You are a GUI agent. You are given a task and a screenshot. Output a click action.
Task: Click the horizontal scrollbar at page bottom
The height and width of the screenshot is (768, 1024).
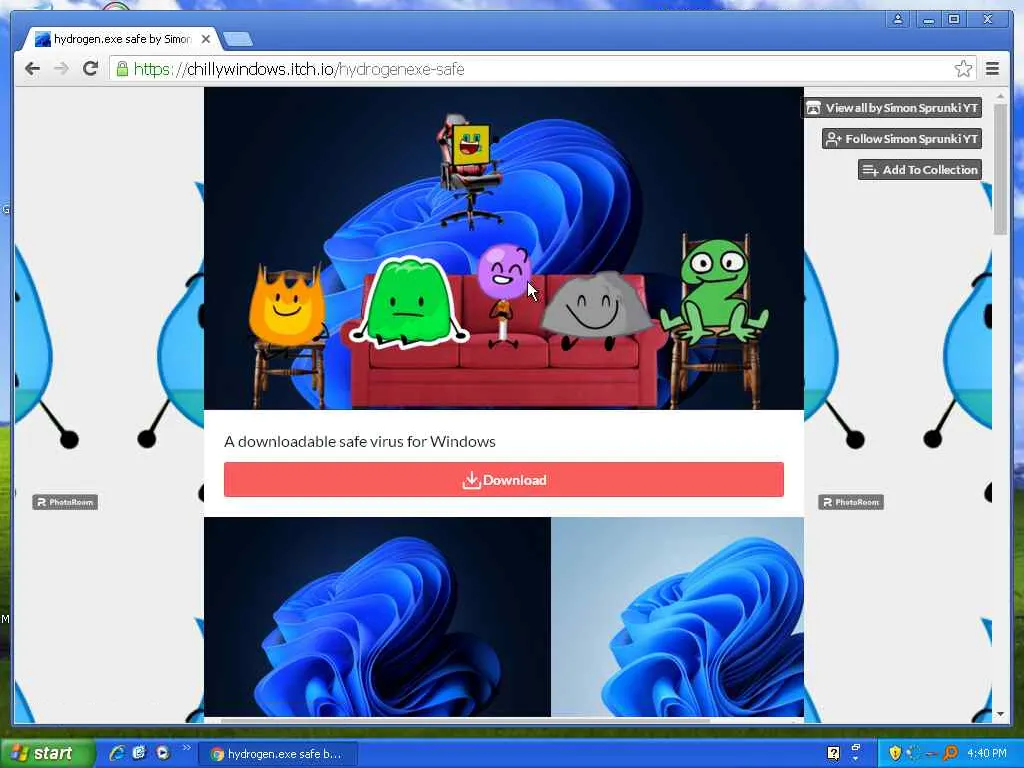pyautogui.click(x=465, y=720)
